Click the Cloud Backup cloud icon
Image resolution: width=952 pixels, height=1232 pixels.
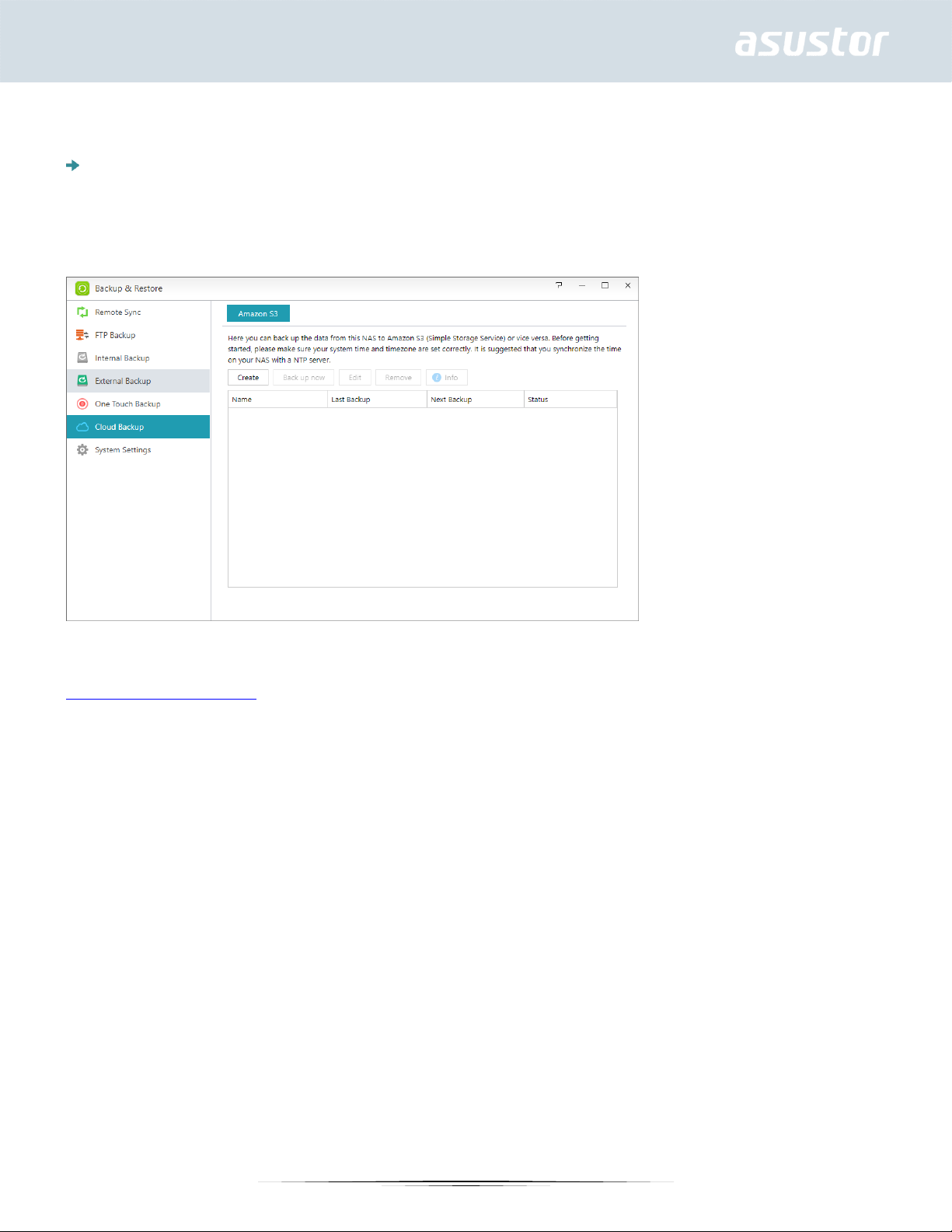(x=82, y=427)
